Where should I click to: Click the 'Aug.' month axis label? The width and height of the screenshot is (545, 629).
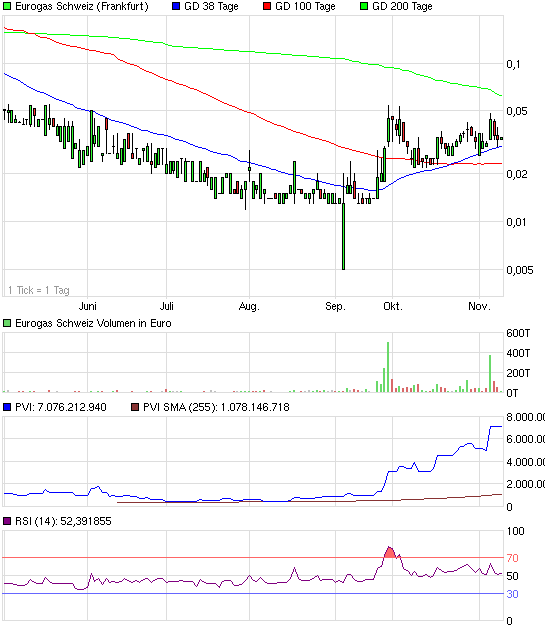[249, 306]
